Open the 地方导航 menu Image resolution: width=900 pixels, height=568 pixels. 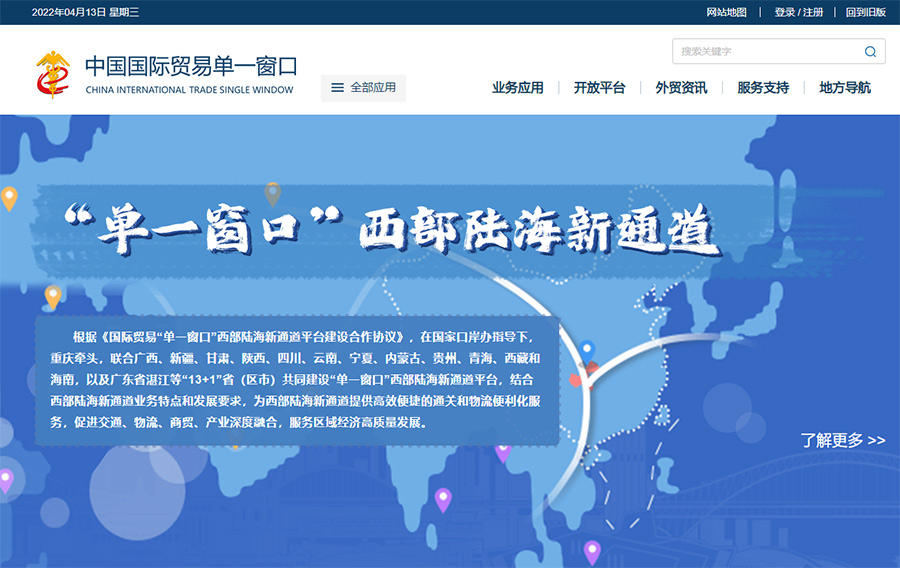pos(845,88)
